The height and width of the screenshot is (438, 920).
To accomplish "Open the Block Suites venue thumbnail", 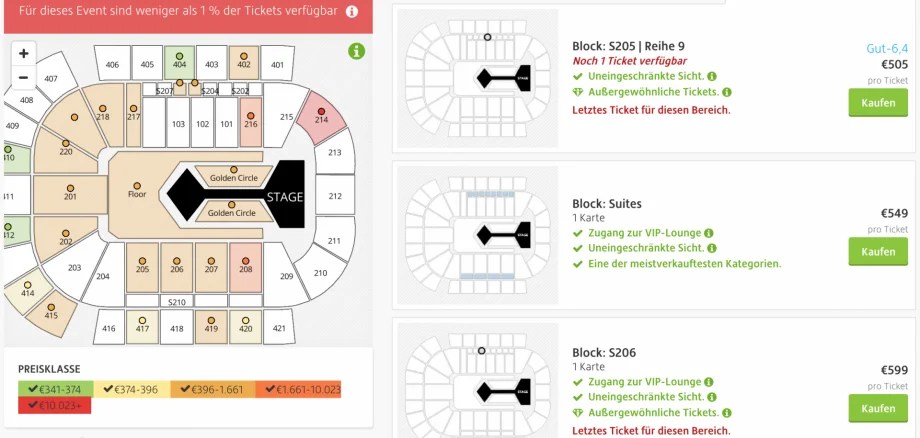I will pyautogui.click(x=478, y=235).
